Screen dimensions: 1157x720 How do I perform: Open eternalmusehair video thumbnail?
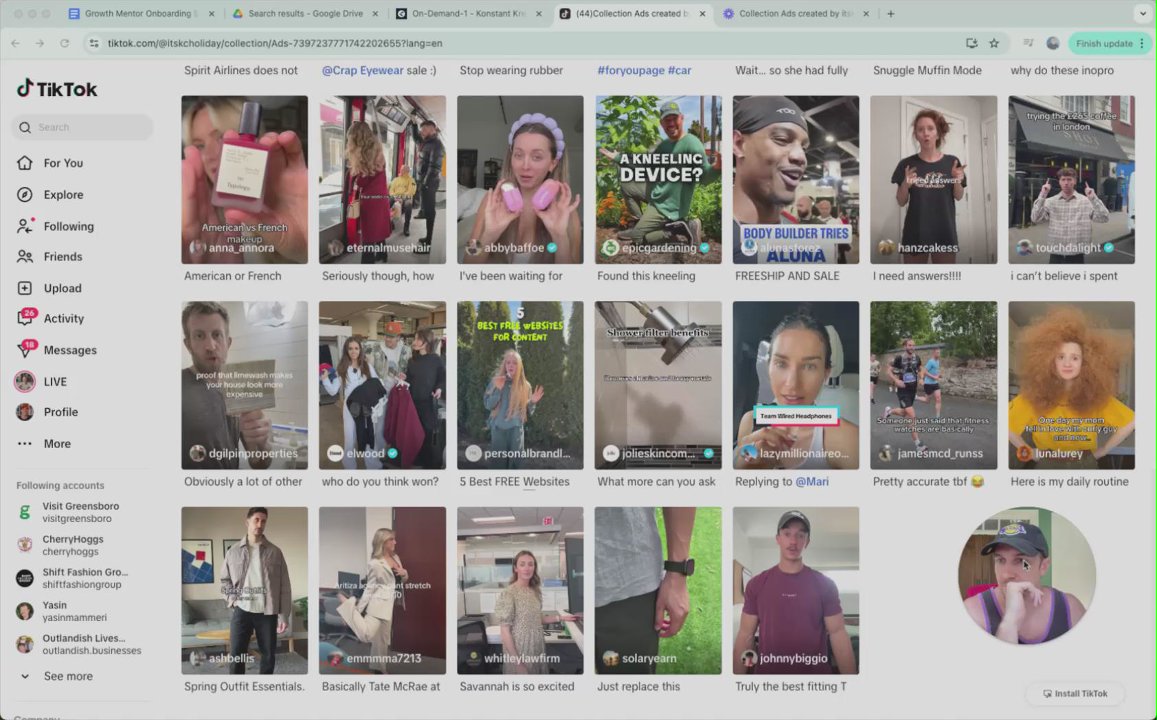point(382,179)
